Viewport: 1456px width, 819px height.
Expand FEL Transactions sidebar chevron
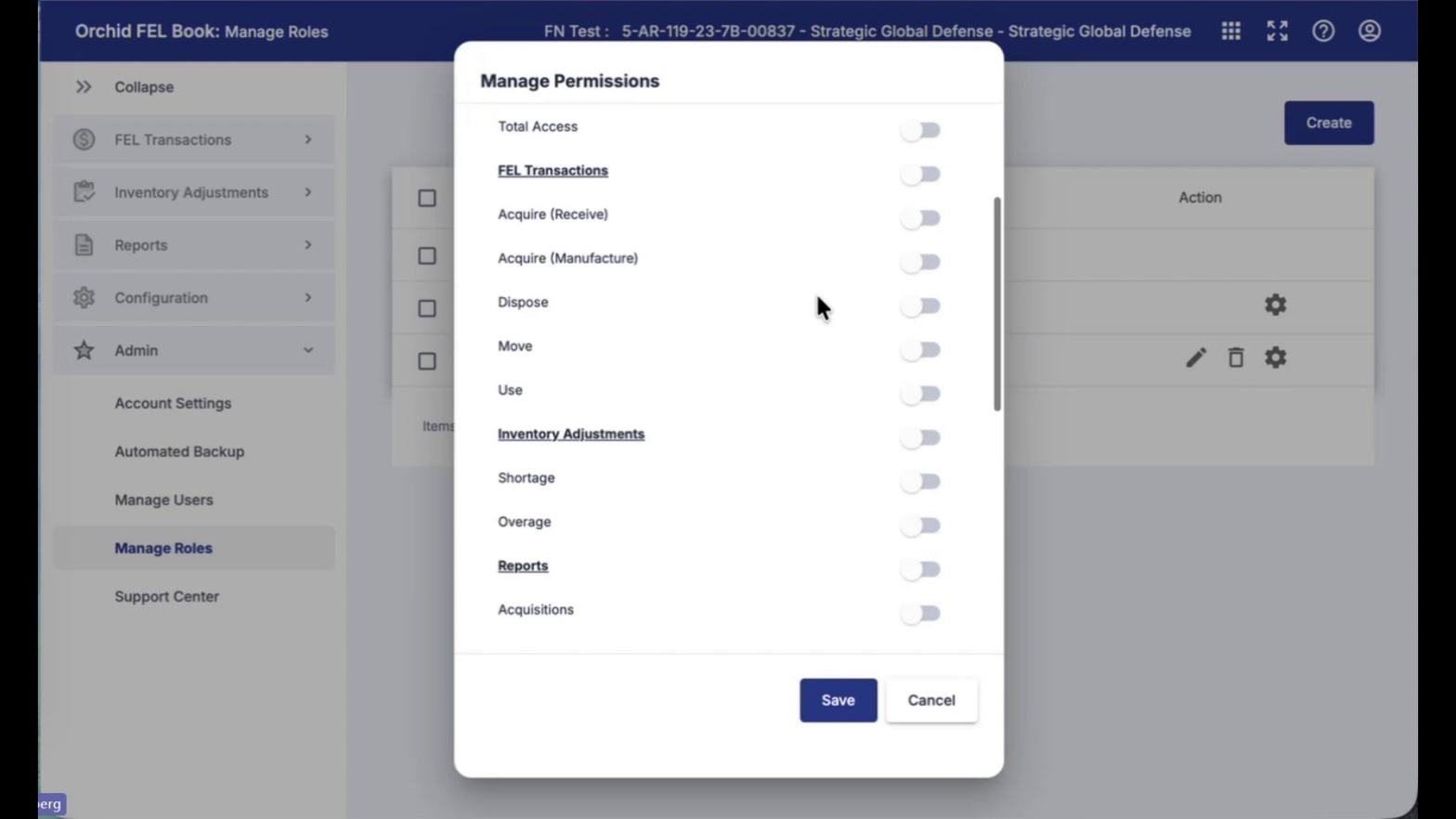point(308,139)
